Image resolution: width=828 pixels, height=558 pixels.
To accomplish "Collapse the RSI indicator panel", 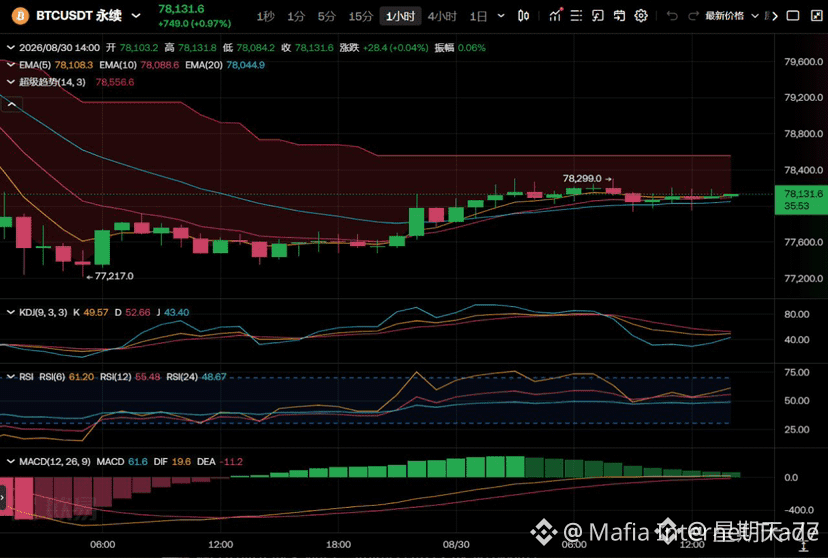I will coord(11,377).
